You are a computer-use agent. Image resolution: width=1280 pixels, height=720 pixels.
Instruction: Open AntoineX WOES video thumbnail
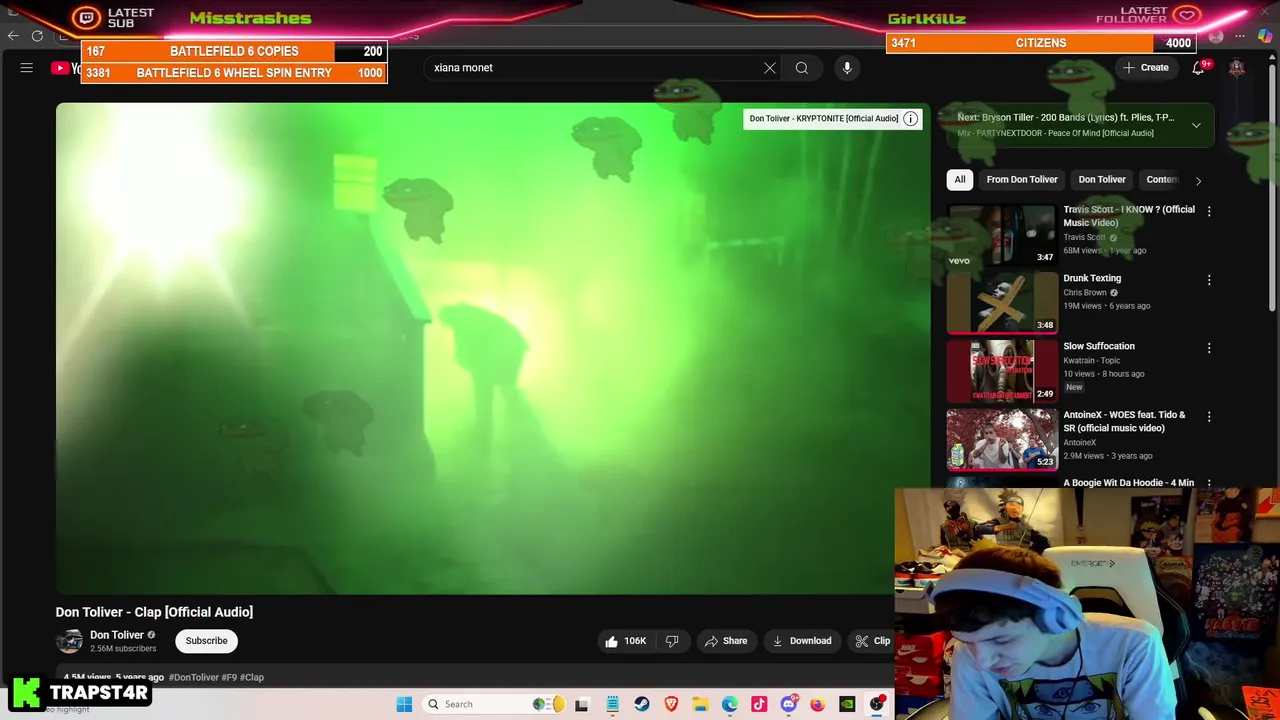tap(1002, 439)
